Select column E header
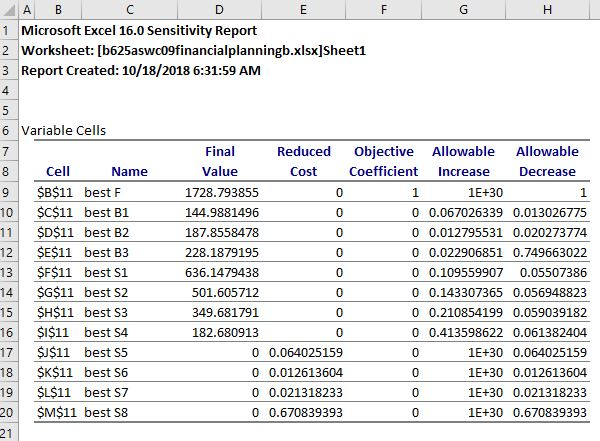This screenshot has width=600, height=441. 303,9
